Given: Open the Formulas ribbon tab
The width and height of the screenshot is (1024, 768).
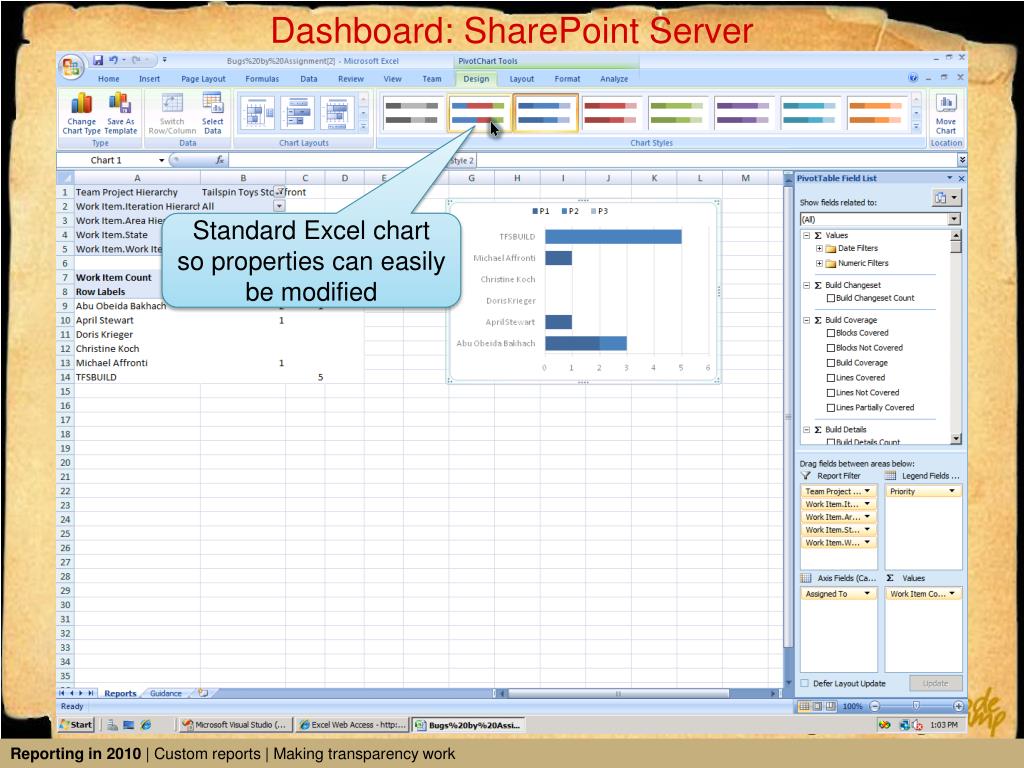Looking at the screenshot, I should point(262,78).
